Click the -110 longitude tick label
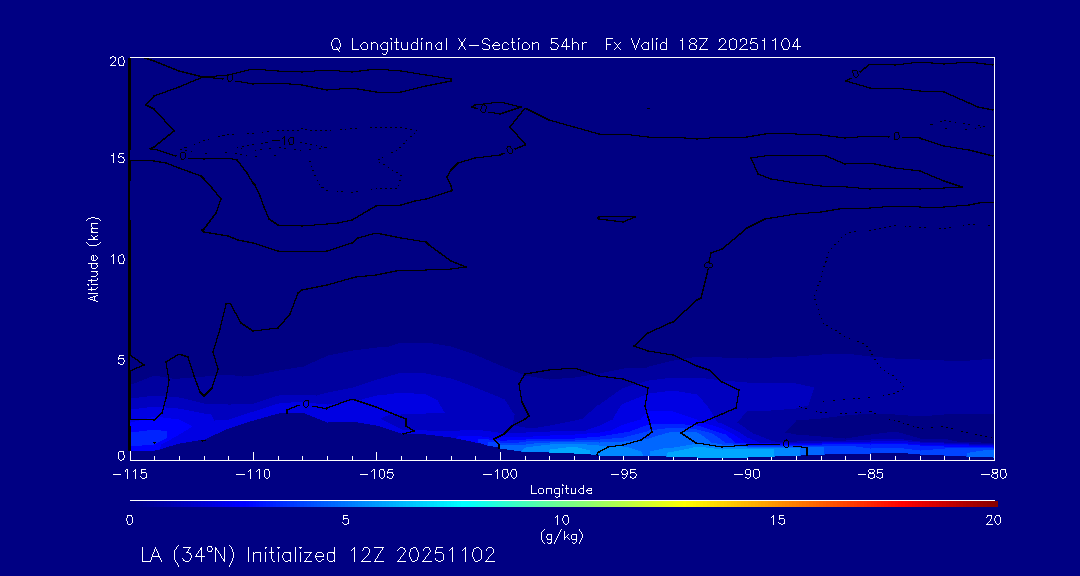This screenshot has height=576, width=1080. tap(253, 475)
